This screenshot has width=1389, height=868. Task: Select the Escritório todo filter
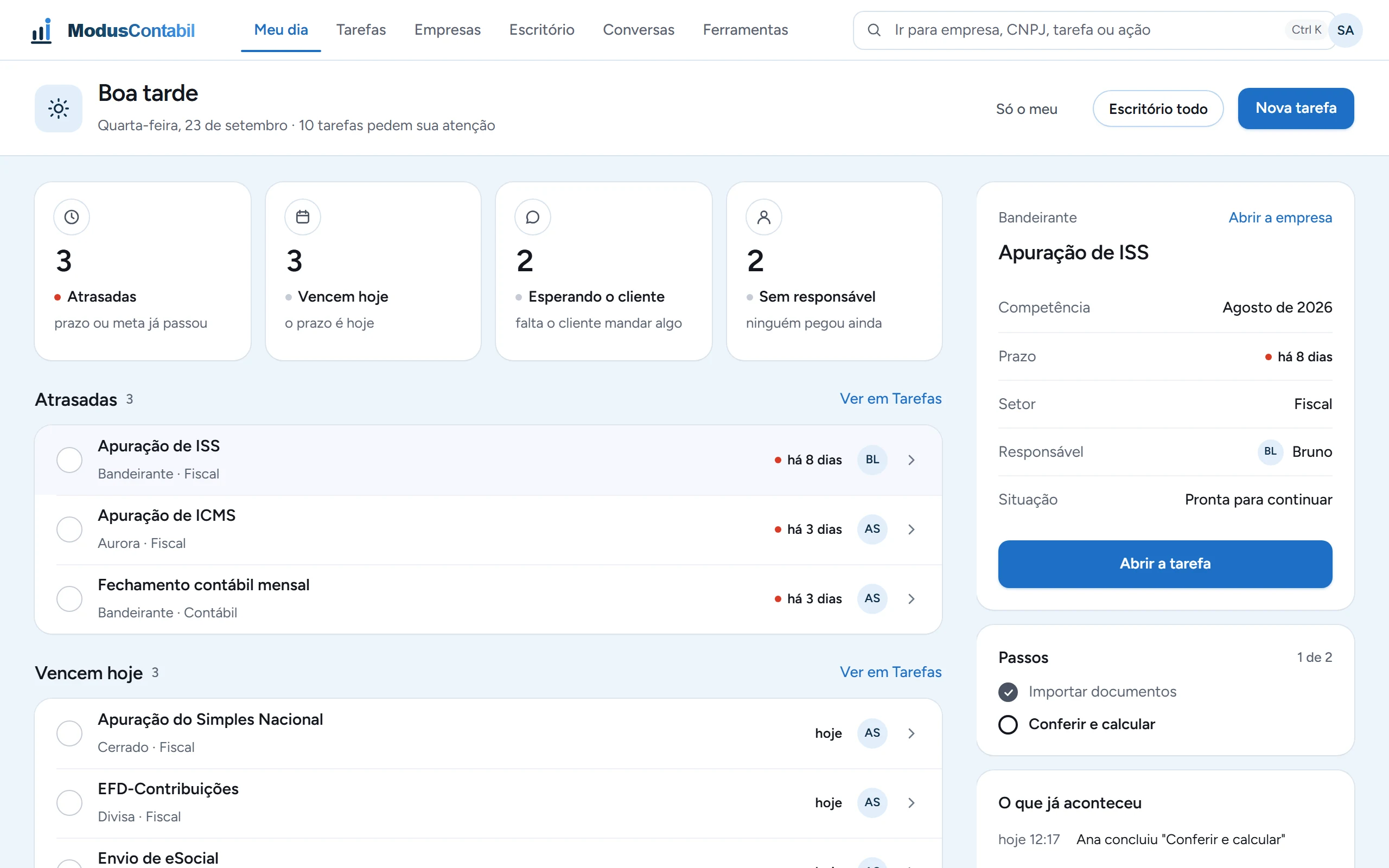(x=1158, y=108)
